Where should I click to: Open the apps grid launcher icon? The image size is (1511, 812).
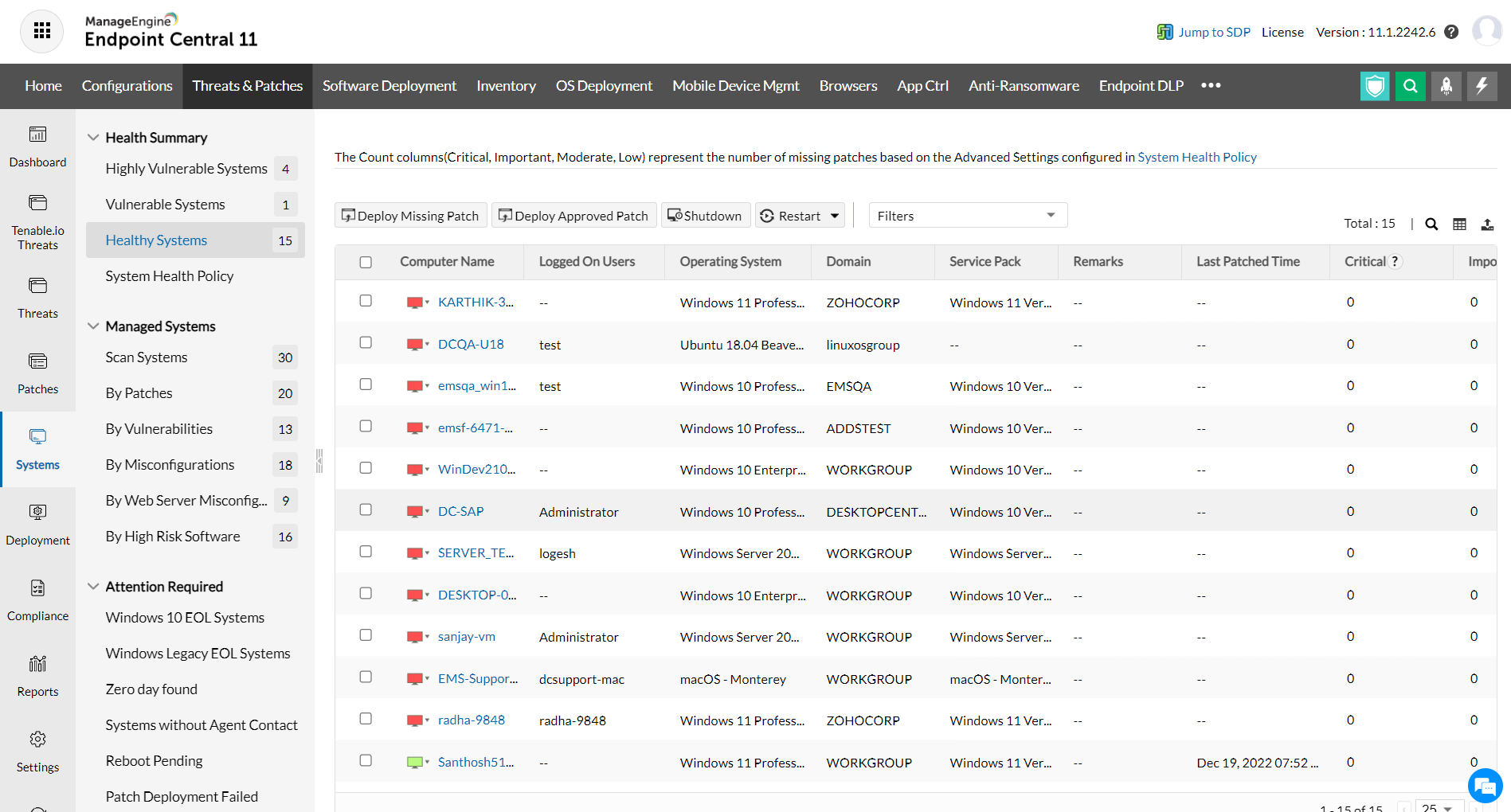(x=41, y=31)
